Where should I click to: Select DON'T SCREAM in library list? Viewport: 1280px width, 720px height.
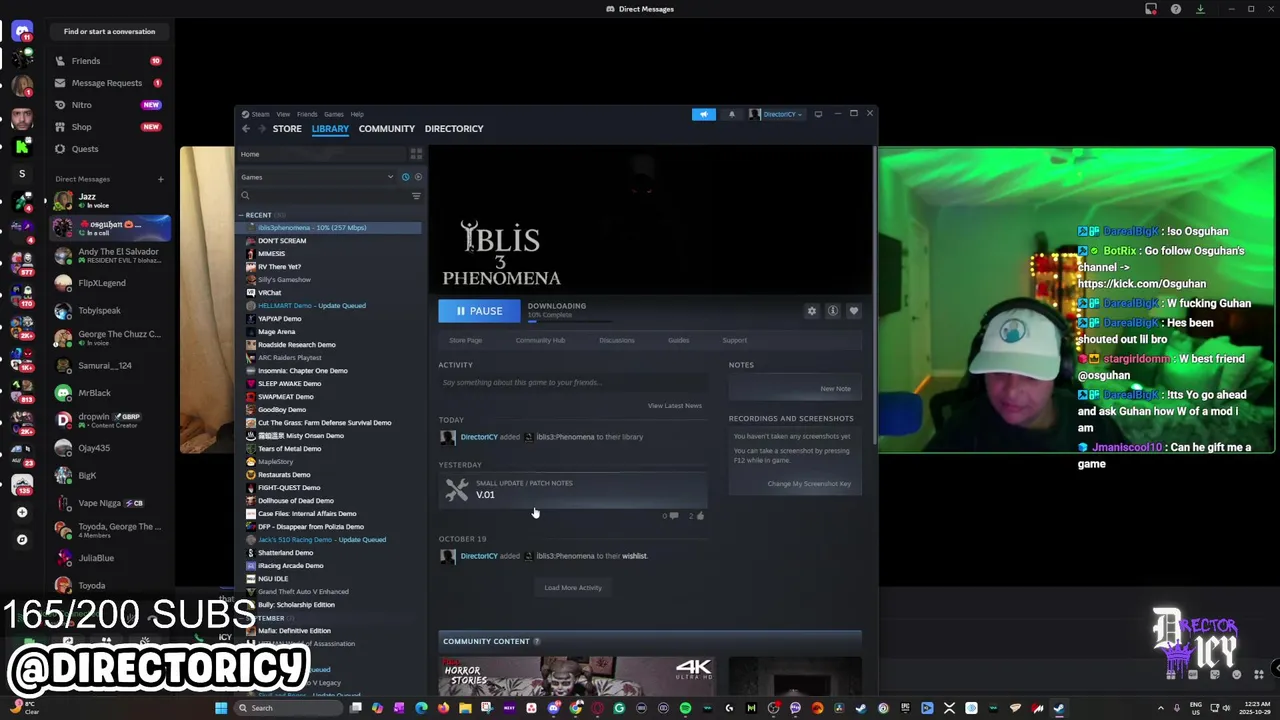282,241
